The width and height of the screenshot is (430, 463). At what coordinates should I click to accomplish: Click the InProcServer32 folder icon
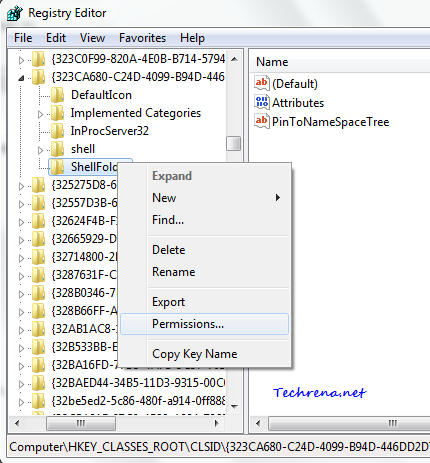(58, 131)
